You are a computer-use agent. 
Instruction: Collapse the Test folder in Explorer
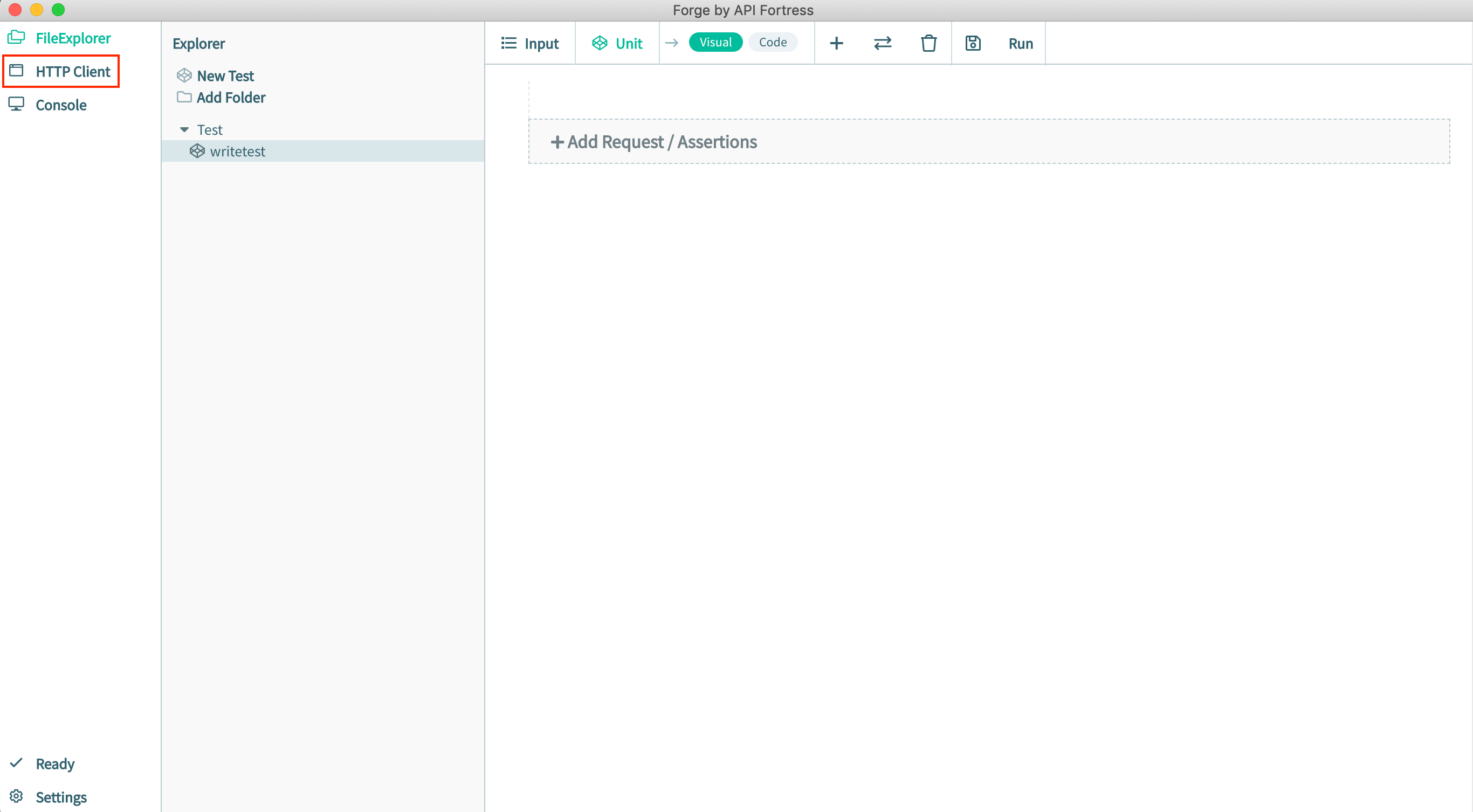183,128
